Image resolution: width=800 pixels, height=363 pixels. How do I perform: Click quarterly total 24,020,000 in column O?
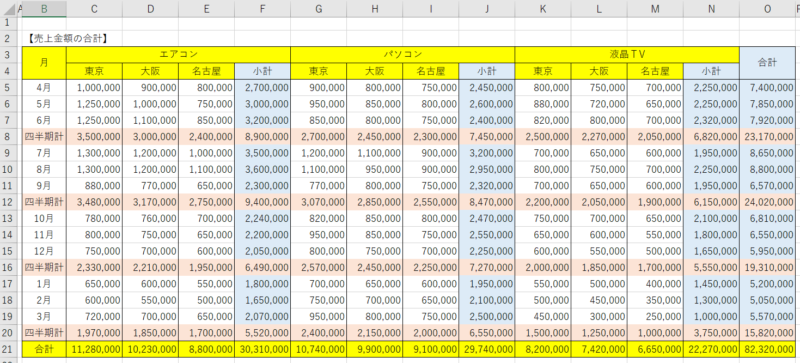click(767, 202)
